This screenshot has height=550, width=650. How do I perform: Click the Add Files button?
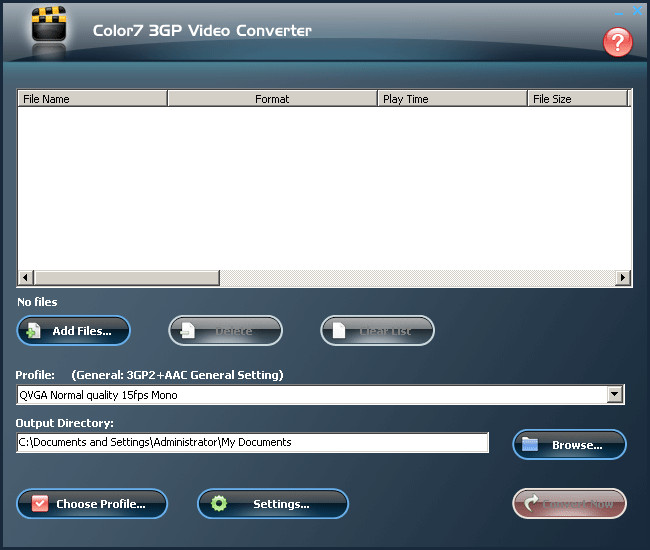(x=73, y=331)
